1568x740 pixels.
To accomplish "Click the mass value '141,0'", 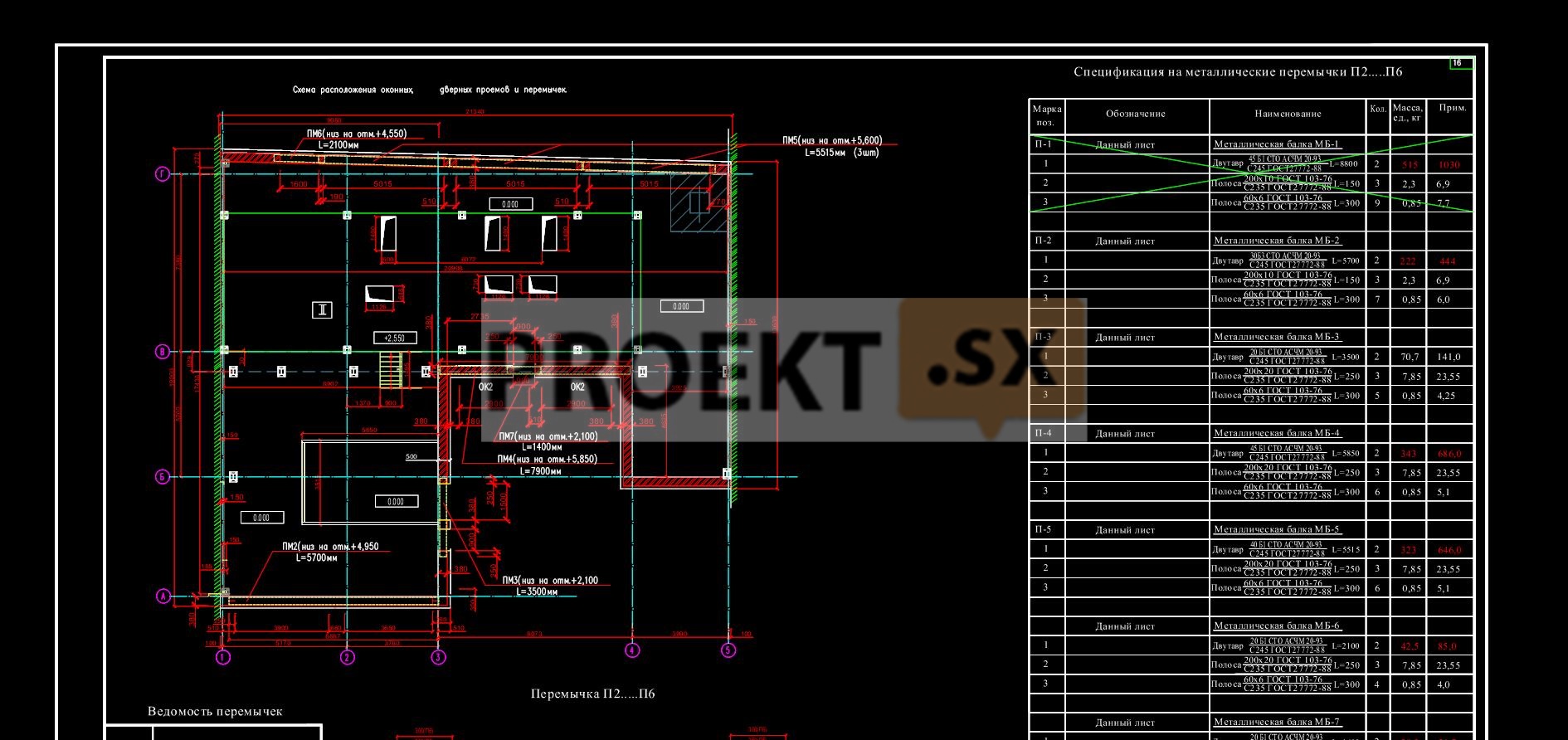I will pos(1449,357).
